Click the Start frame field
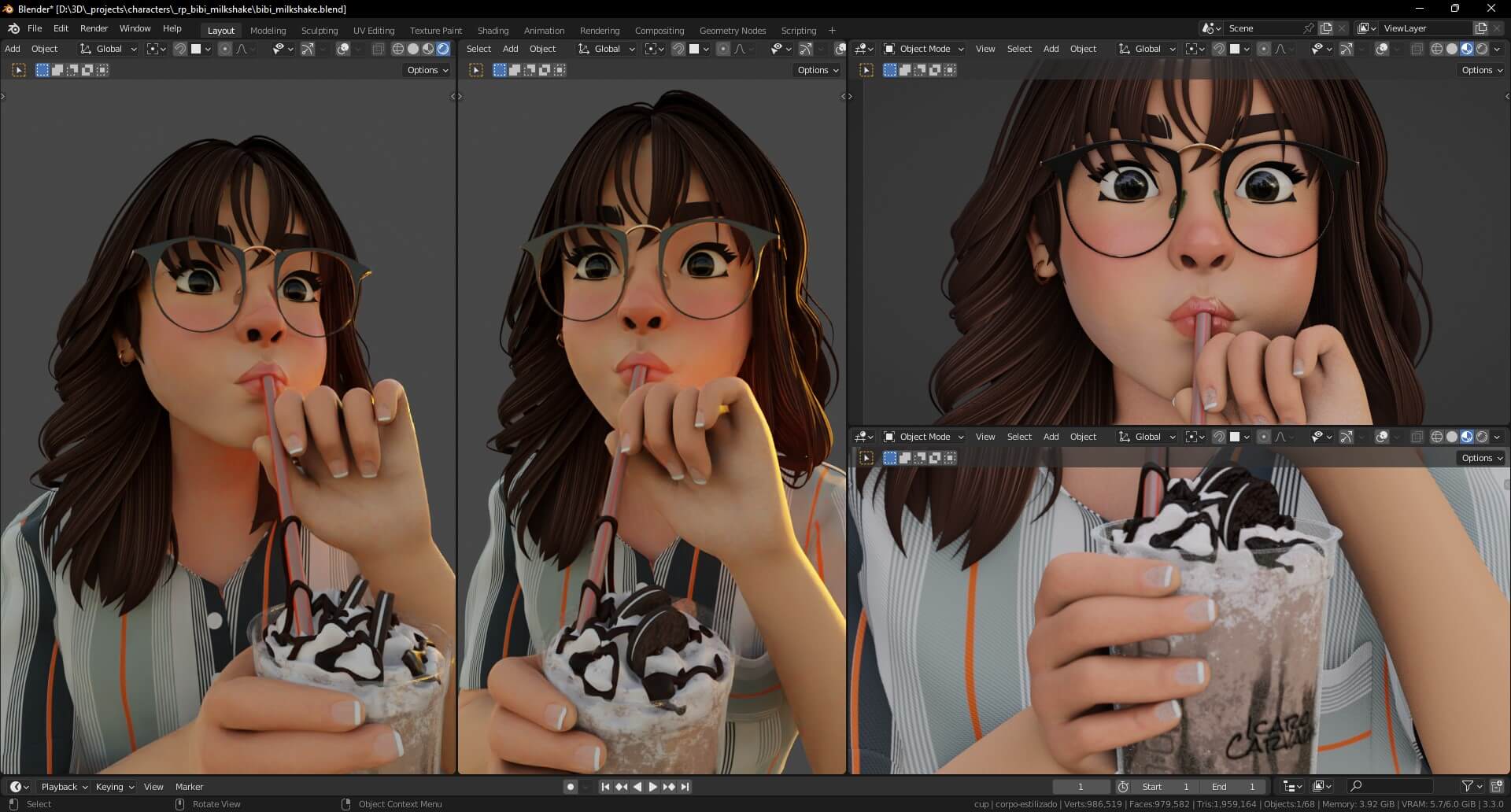 click(x=1166, y=787)
